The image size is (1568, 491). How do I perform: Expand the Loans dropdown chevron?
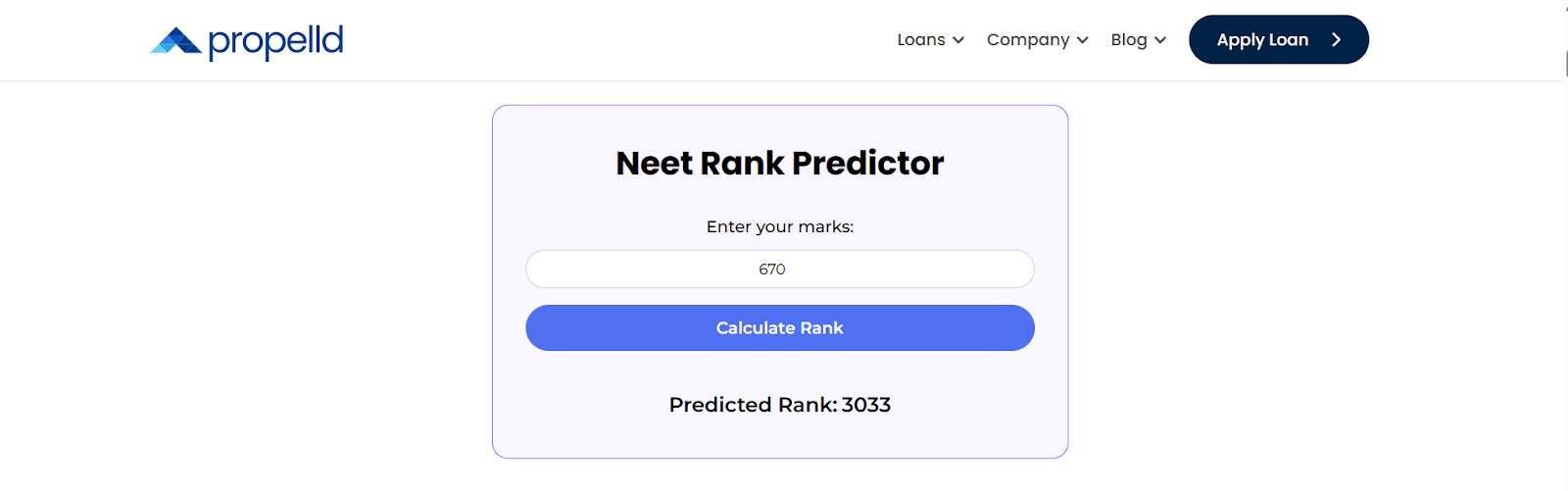958,40
